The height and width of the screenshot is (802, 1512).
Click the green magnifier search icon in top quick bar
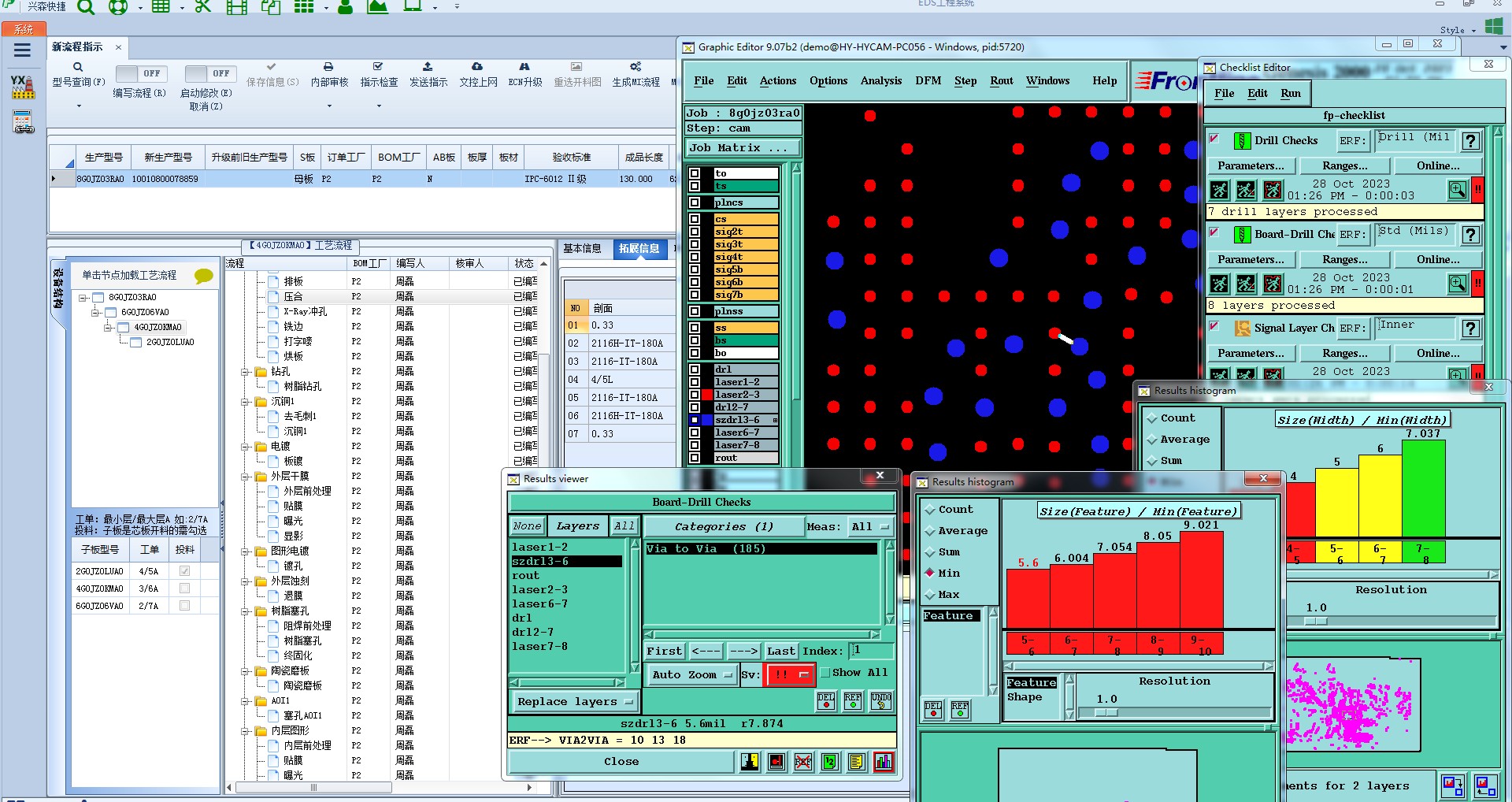[86, 7]
